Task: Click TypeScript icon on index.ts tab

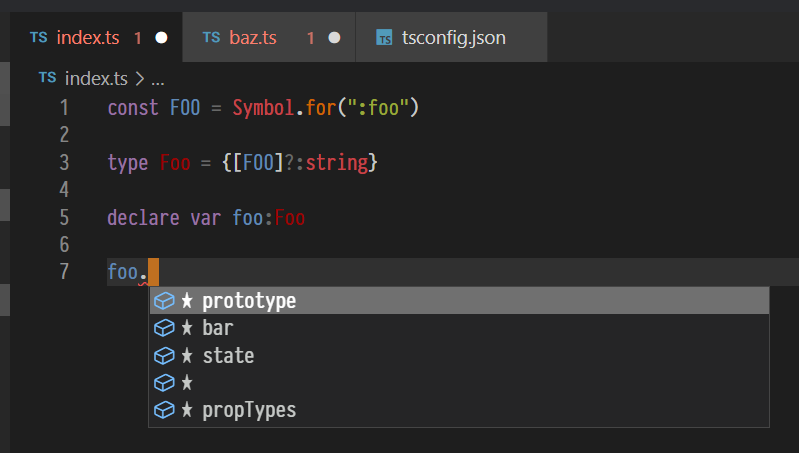Action: [x=39, y=37]
